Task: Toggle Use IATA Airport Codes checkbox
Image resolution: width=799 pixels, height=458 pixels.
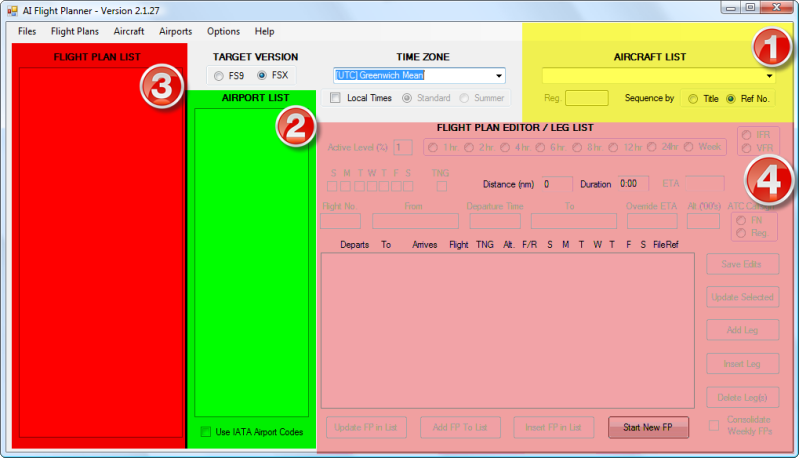Action: [205, 432]
